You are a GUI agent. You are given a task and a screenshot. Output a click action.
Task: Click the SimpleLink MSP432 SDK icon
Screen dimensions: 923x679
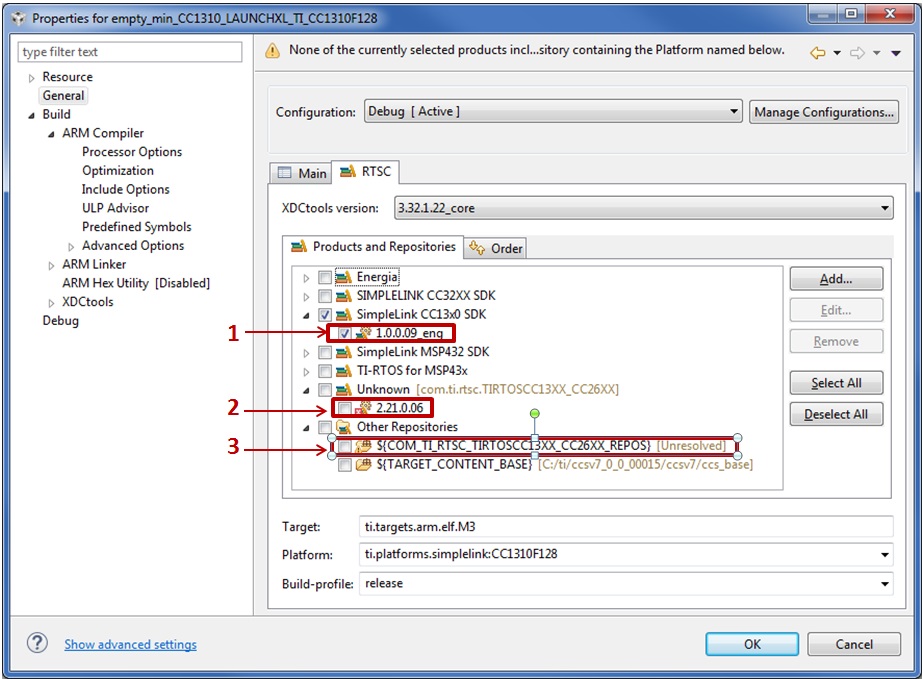(344, 352)
